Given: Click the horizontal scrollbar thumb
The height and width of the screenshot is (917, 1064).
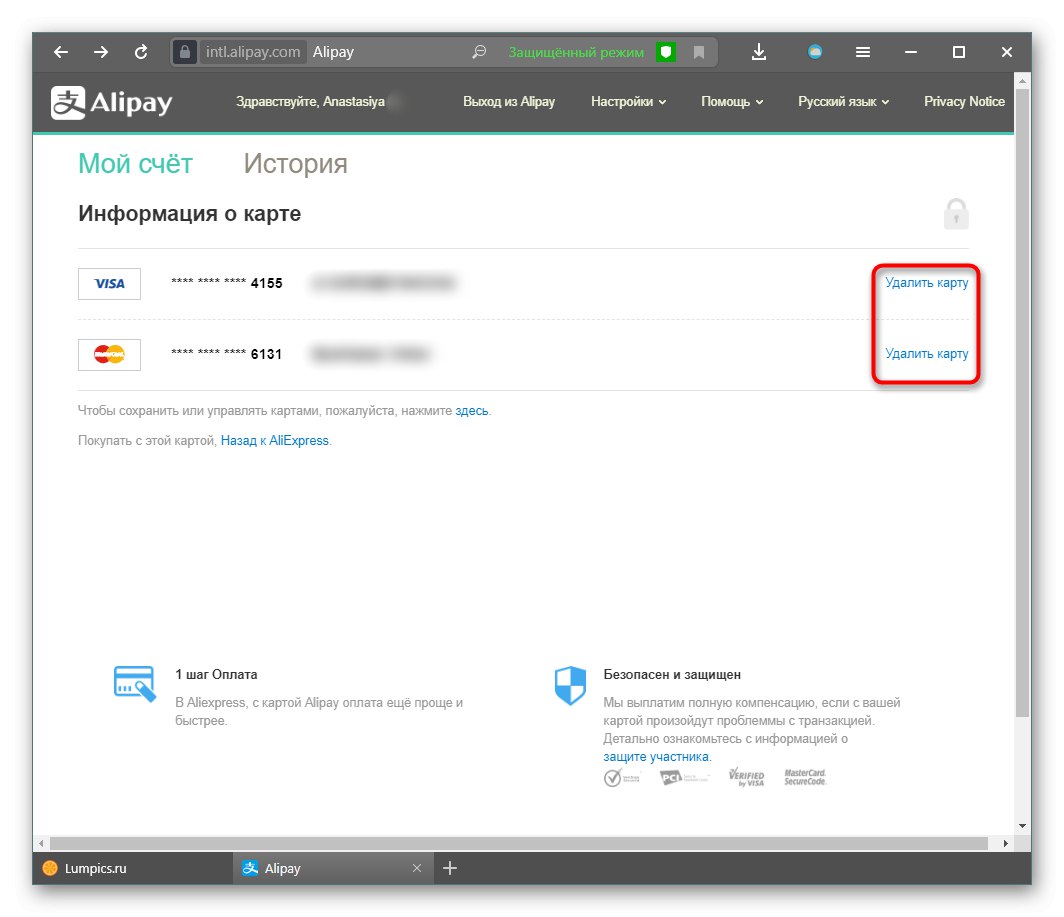Looking at the screenshot, I should (x=519, y=843).
